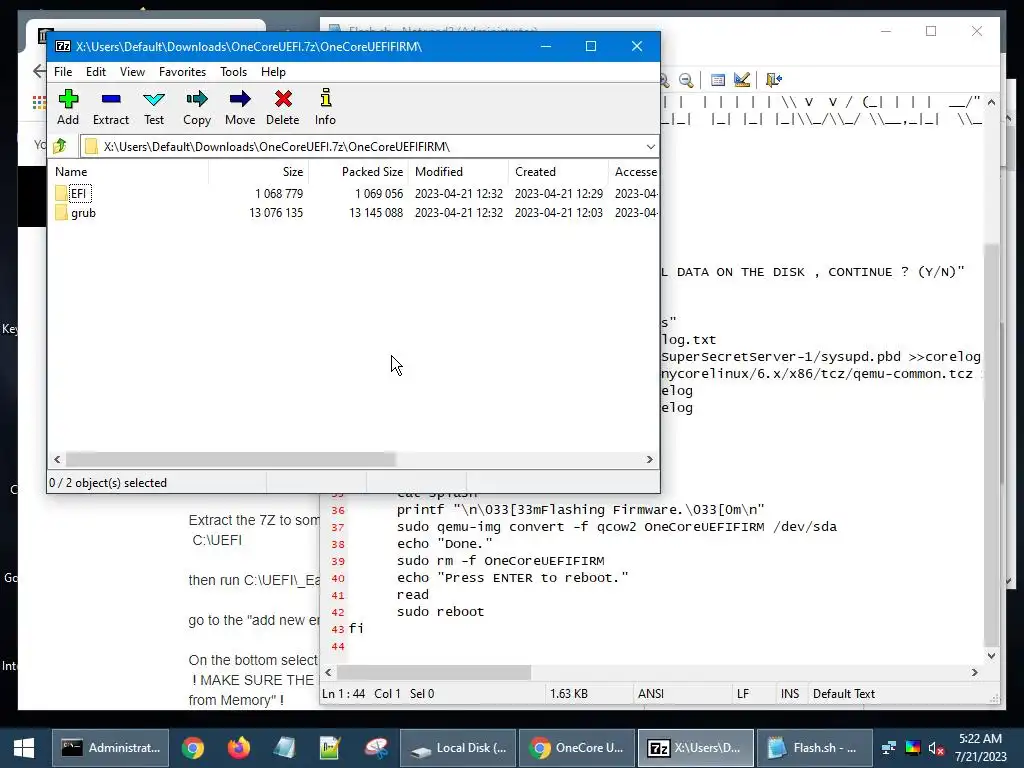The image size is (1024, 768).
Task: Click the Copy toolbar icon
Action: pyautogui.click(x=197, y=107)
